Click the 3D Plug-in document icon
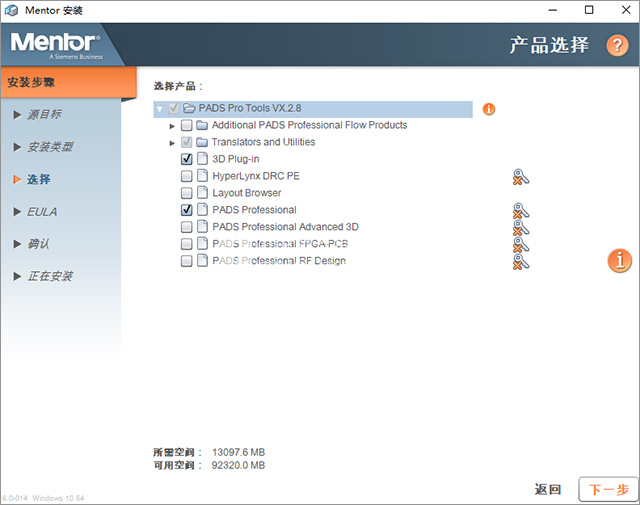Image resolution: width=640 pixels, height=505 pixels. tap(202, 159)
